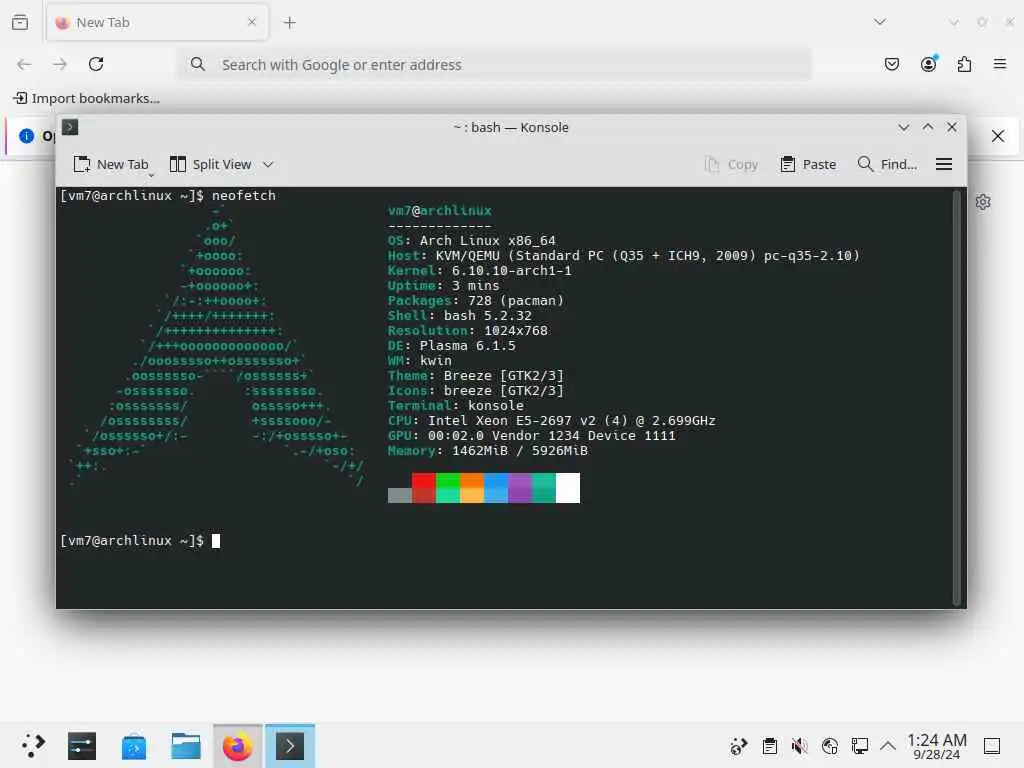Switch to Firefox in the taskbar
Screen dimensions: 1024x768
coord(237,746)
